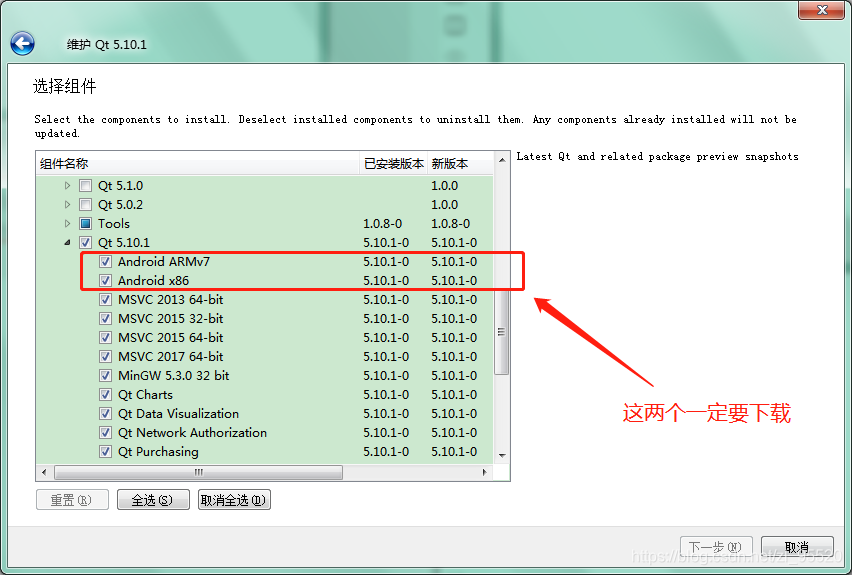
Task: Check the Qt 5.0.2 checkbox
Action: click(85, 205)
